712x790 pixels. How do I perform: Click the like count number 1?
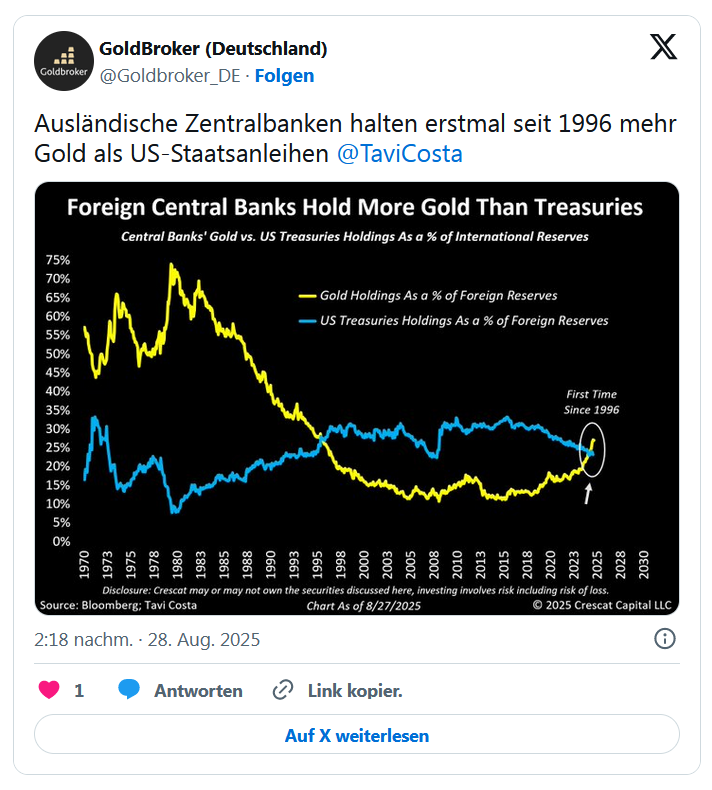pyautogui.click(x=79, y=690)
